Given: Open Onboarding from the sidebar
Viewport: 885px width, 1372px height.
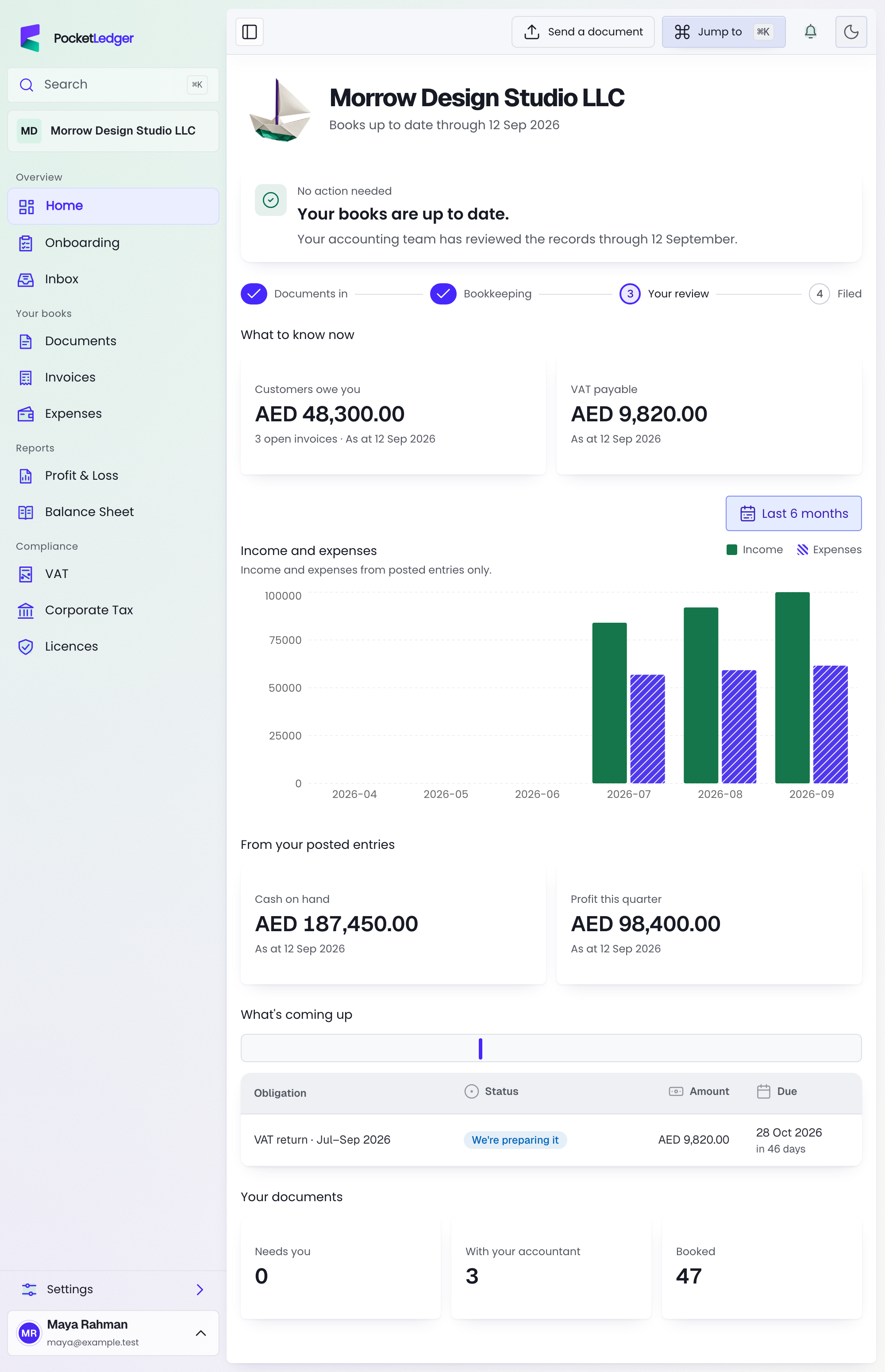Looking at the screenshot, I should (113, 243).
